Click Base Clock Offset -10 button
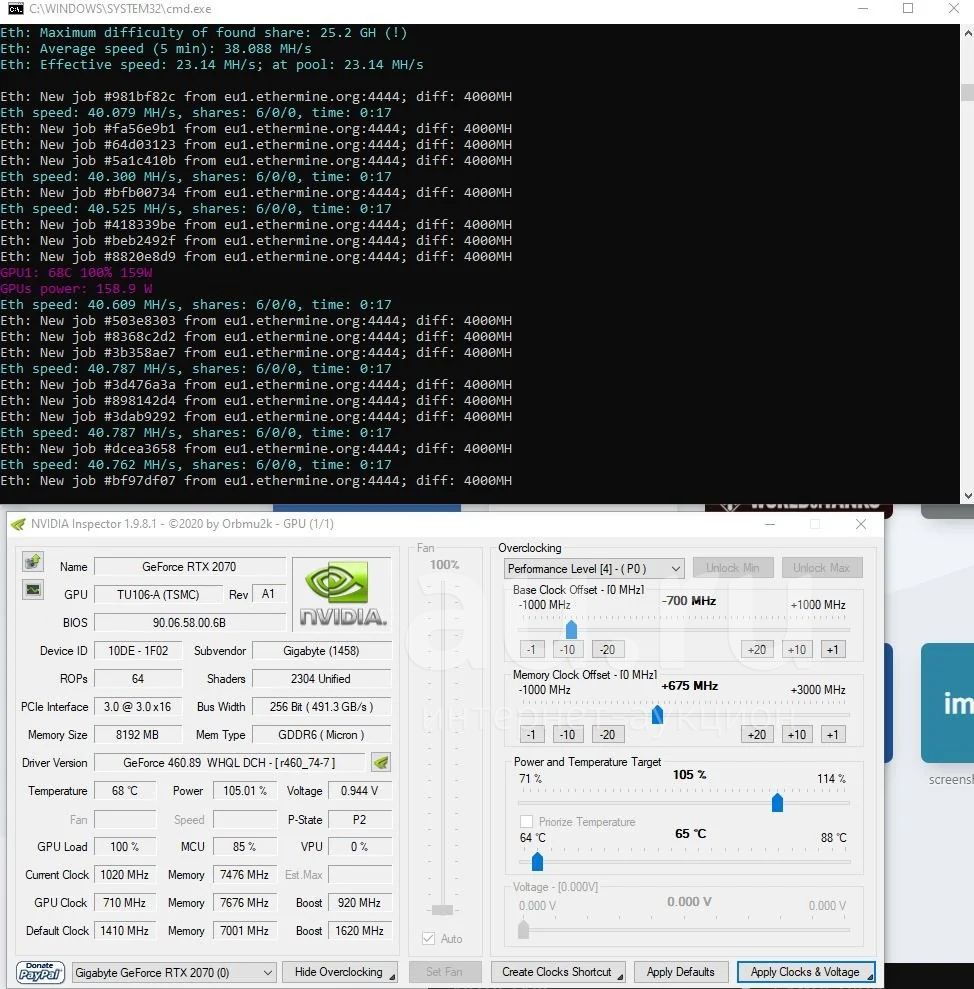The height and width of the screenshot is (989, 974). pyautogui.click(x=567, y=650)
